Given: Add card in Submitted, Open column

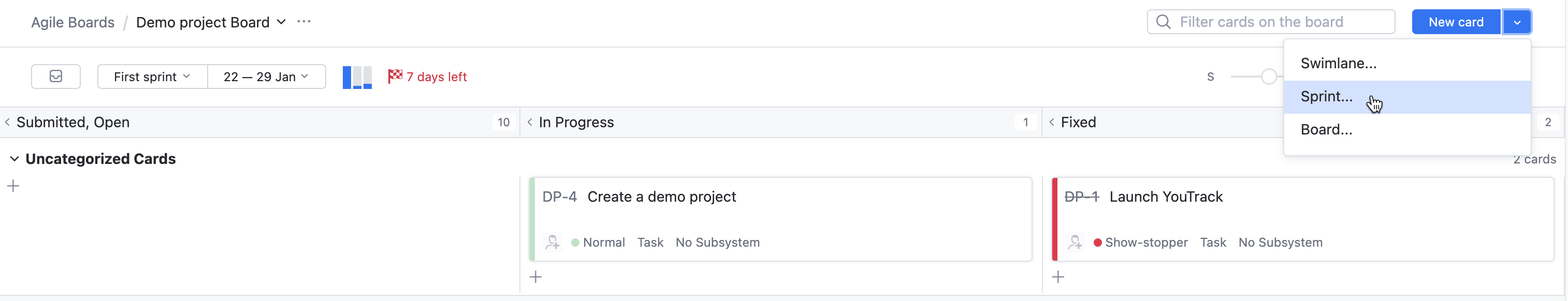Looking at the screenshot, I should click(13, 186).
